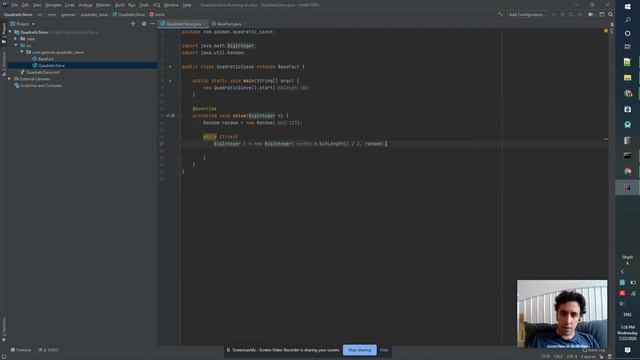Open the Build menu
Viewport: 640px width, 360px height.
[x=120, y=5]
